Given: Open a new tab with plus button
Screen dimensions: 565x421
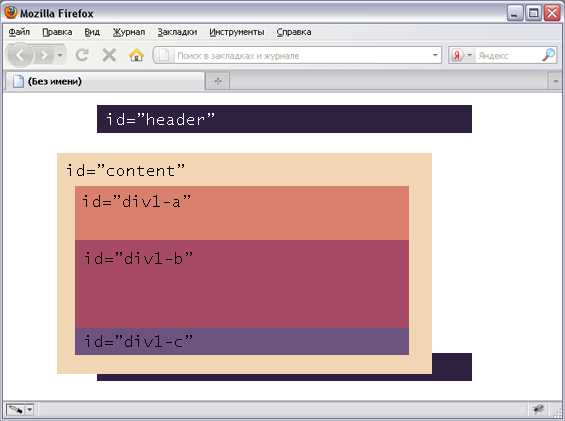Looking at the screenshot, I should pos(218,81).
